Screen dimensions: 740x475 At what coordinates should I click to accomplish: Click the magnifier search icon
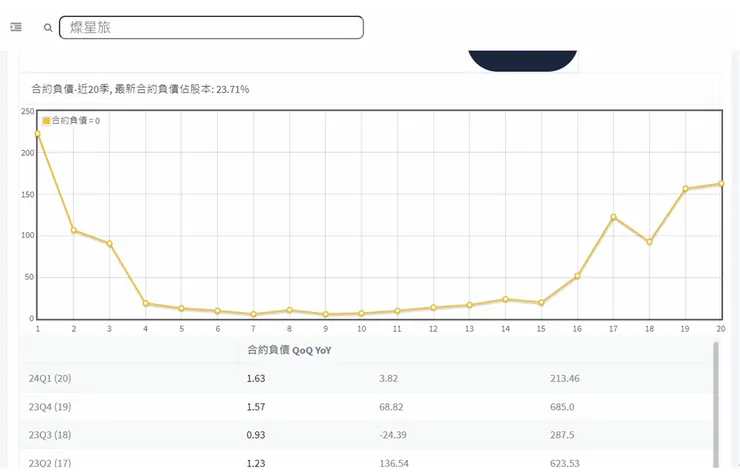pyautogui.click(x=48, y=28)
